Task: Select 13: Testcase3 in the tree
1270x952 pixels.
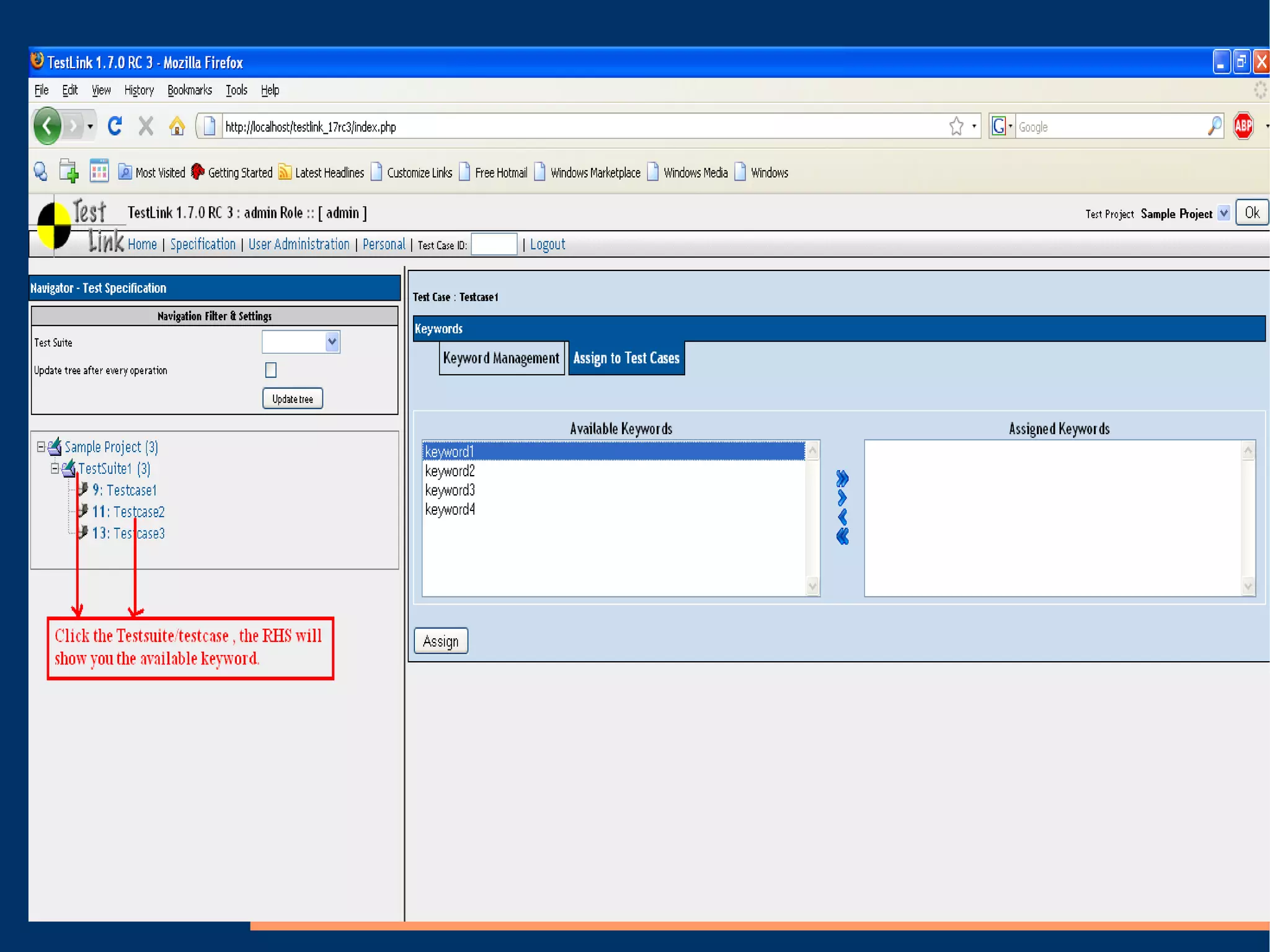Action: click(x=128, y=533)
